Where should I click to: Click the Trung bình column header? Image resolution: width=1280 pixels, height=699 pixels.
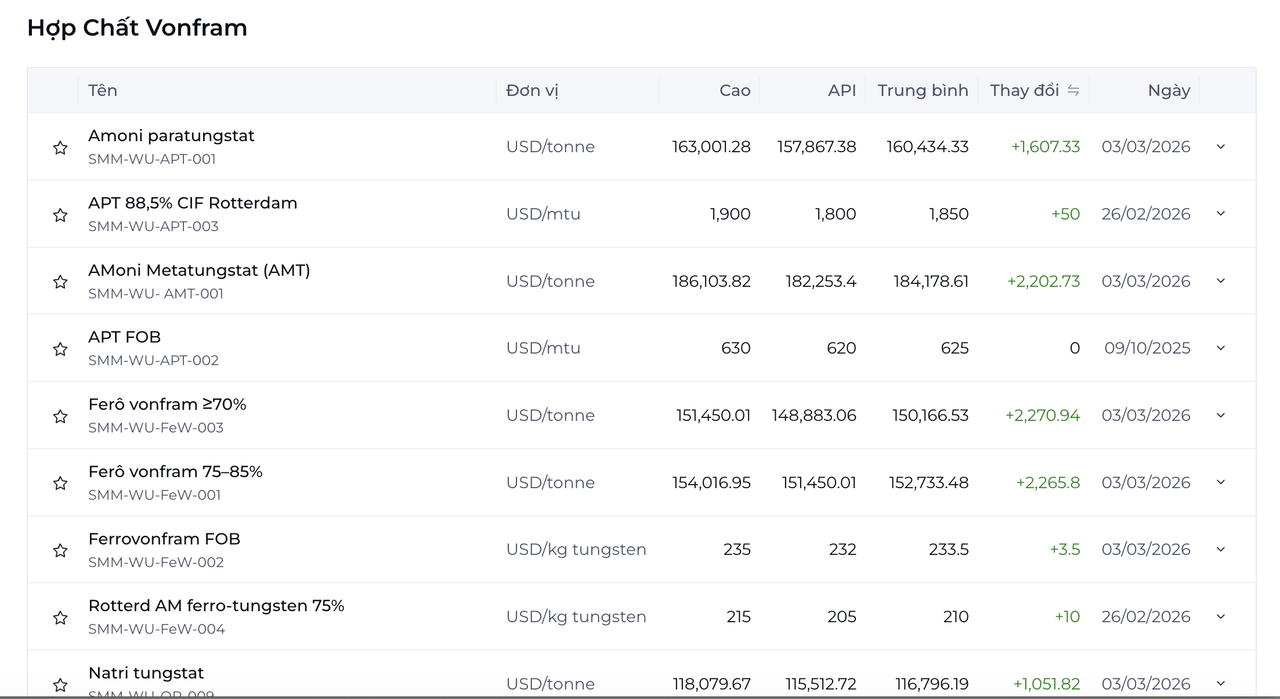(x=923, y=90)
